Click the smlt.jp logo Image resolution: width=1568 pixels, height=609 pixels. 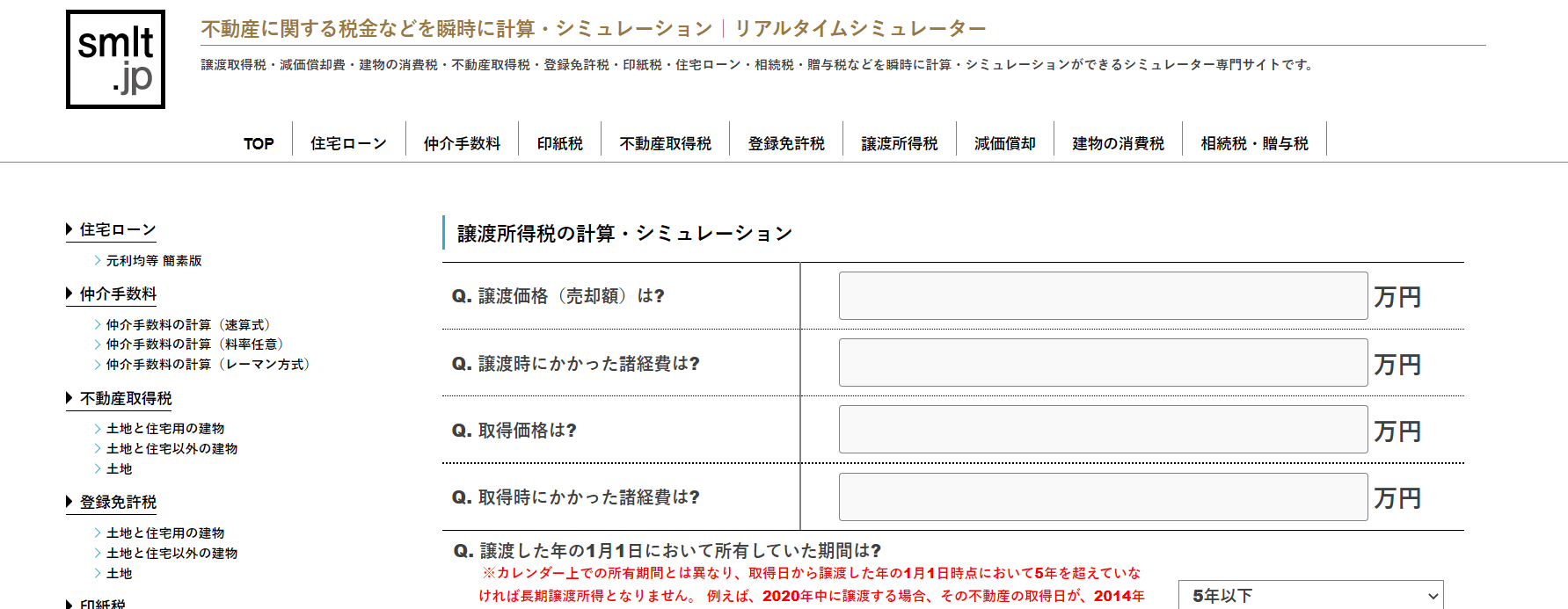115,60
